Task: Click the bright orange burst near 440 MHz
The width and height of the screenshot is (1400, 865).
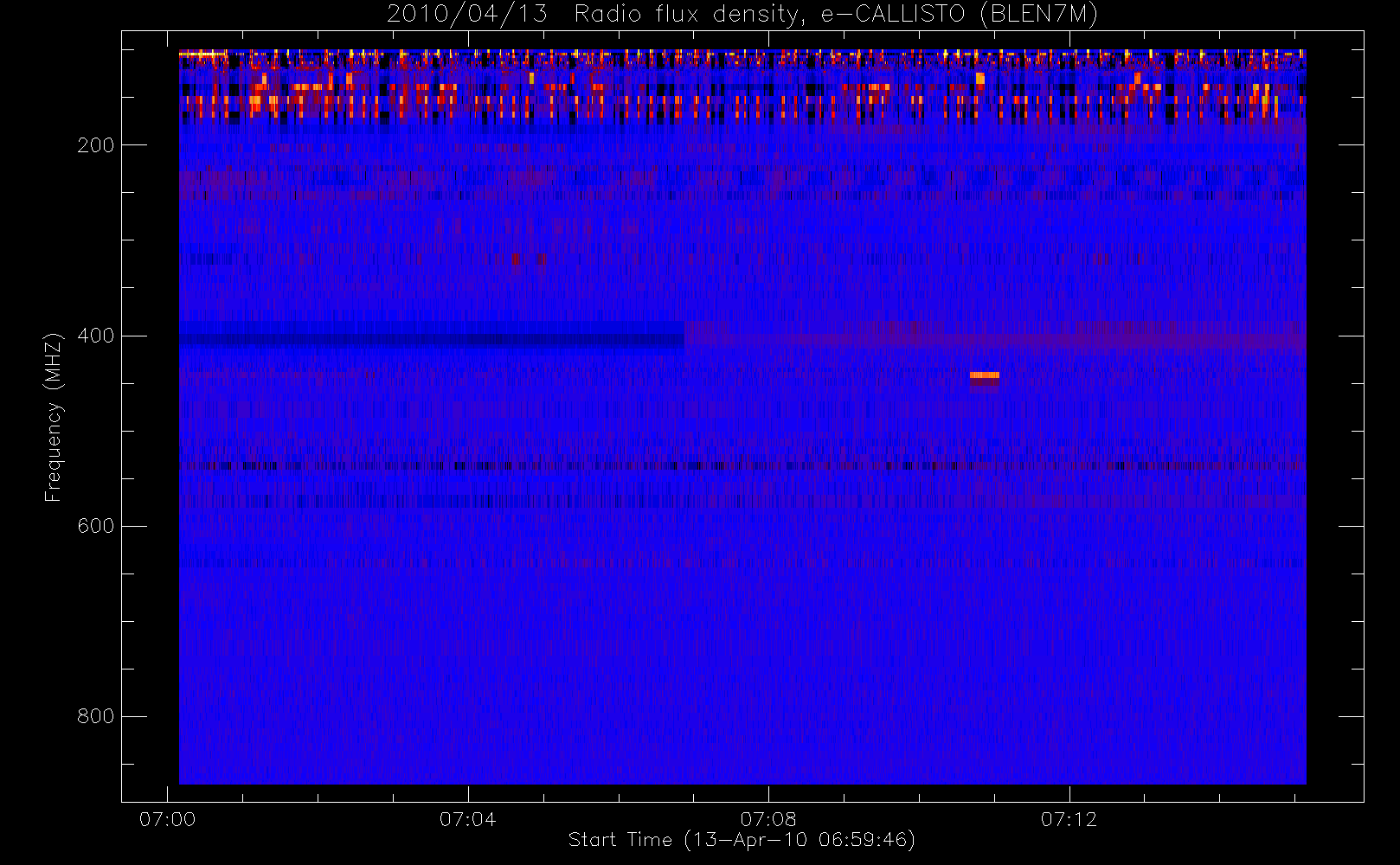Action: click(x=985, y=375)
